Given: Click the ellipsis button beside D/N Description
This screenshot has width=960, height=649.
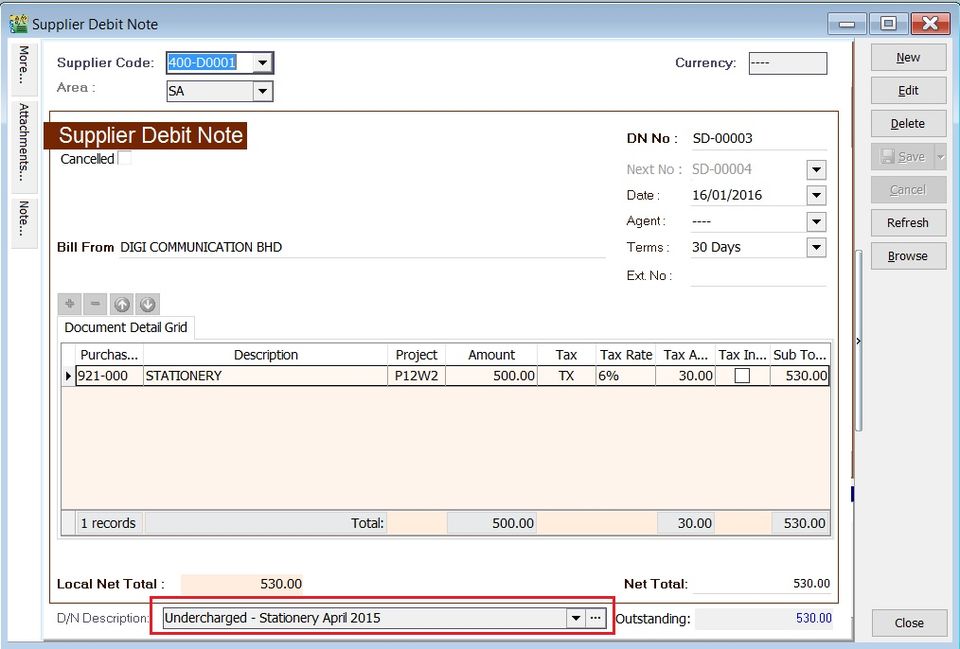Looking at the screenshot, I should [597, 618].
